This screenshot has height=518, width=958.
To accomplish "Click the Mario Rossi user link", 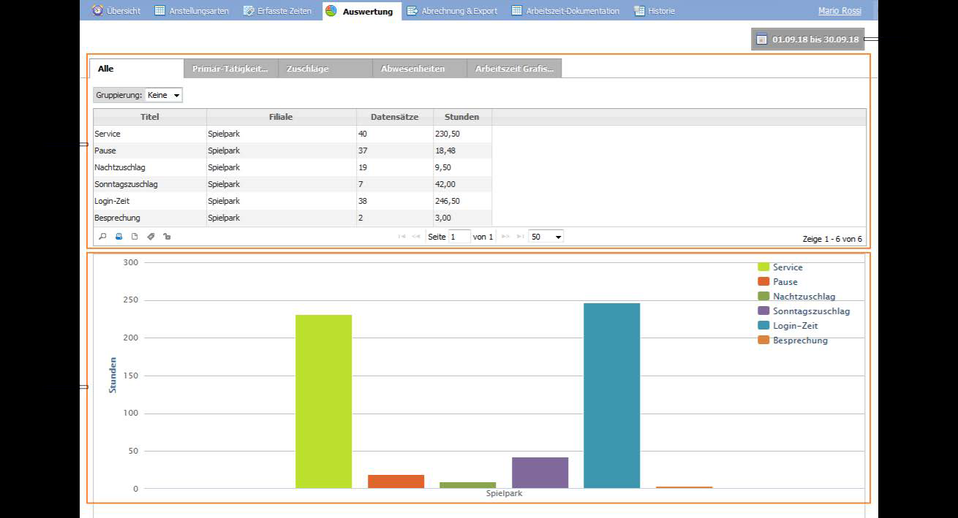I will [x=839, y=10].
